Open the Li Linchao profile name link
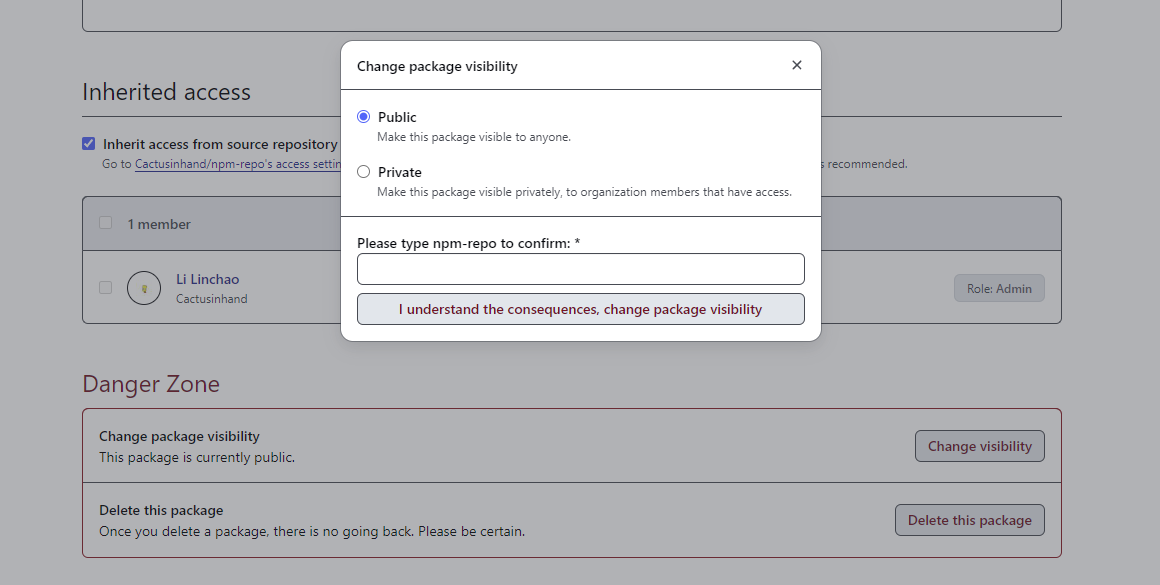The height and width of the screenshot is (585, 1160). click(x=207, y=279)
